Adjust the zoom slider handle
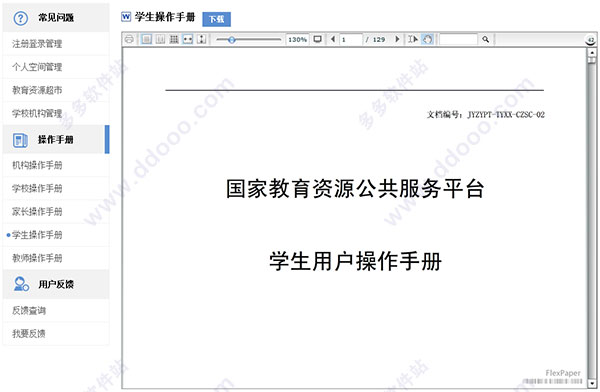The width and height of the screenshot is (600, 392). [x=232, y=39]
